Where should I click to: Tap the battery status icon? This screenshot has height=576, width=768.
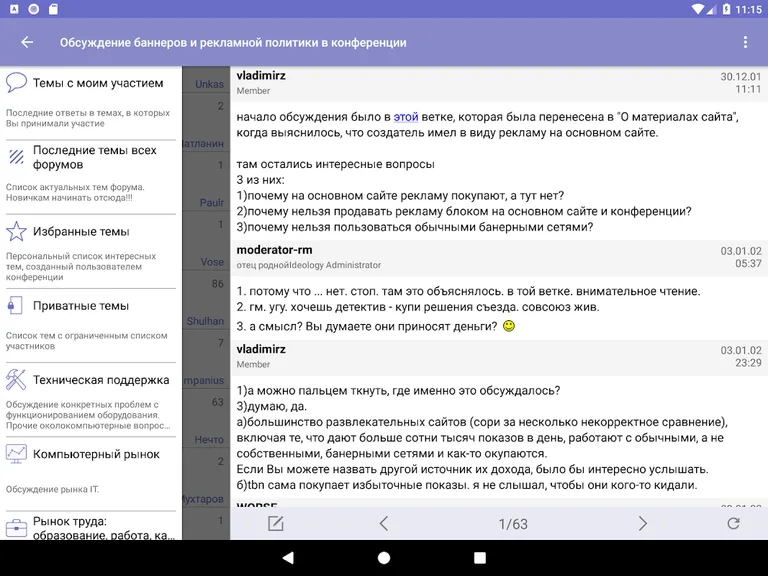(x=727, y=9)
